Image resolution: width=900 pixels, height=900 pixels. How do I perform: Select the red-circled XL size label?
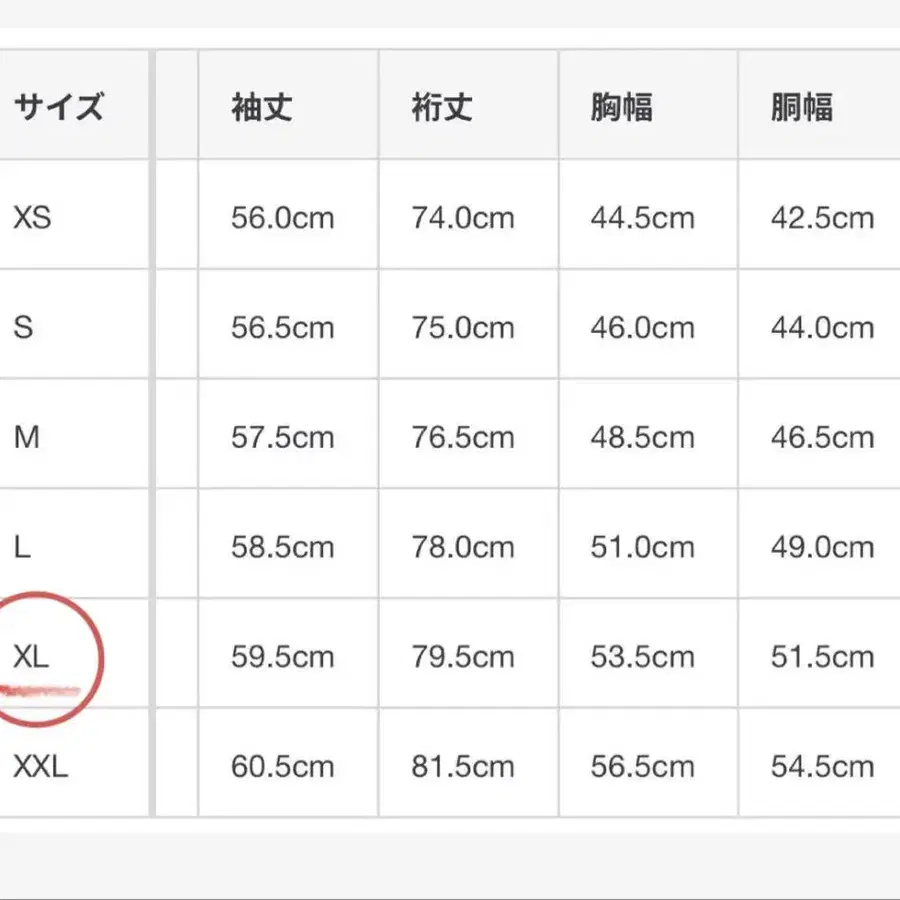[32, 657]
